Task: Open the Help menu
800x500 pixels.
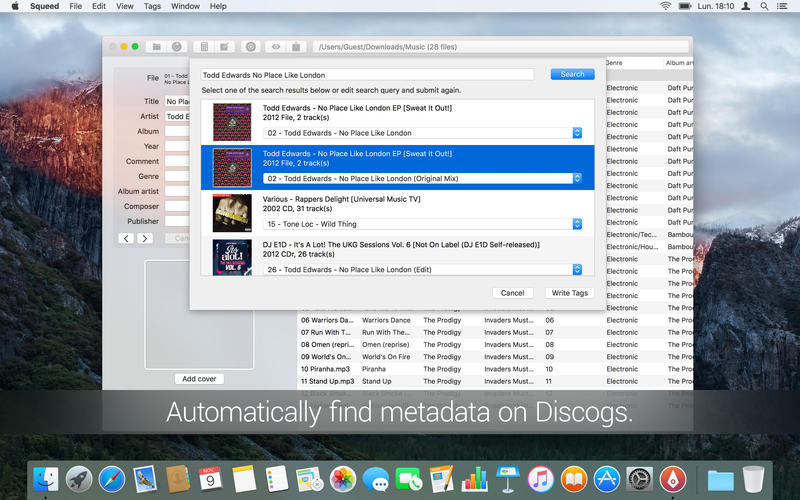Action: (x=218, y=6)
